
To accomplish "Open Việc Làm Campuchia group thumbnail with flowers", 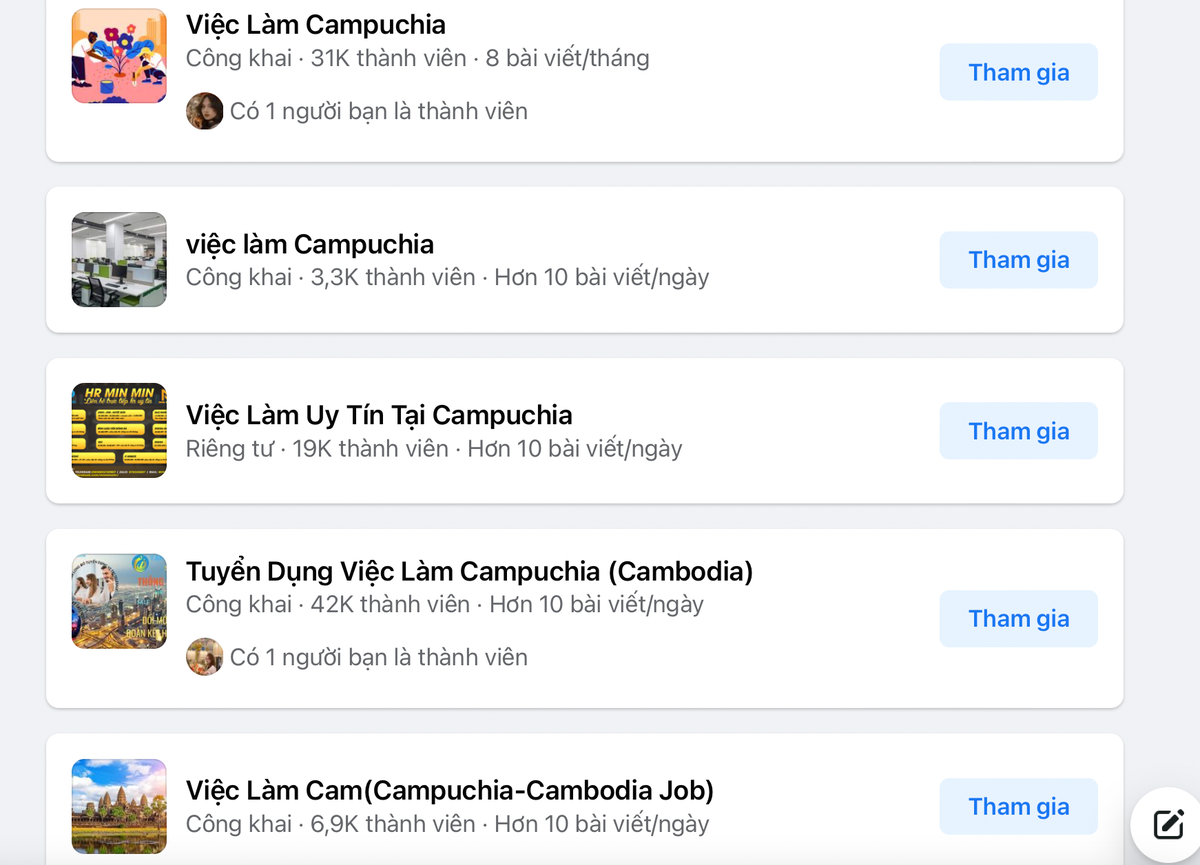I will pyautogui.click(x=119, y=56).
